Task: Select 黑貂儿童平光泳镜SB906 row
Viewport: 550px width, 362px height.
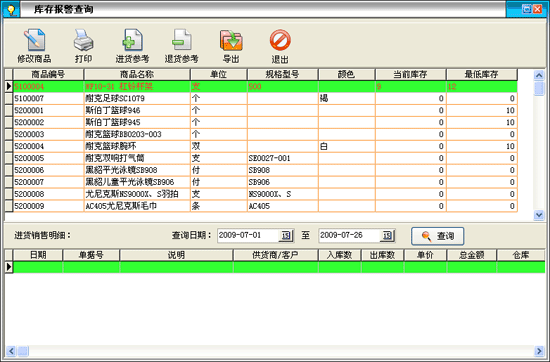Action: click(x=265, y=182)
